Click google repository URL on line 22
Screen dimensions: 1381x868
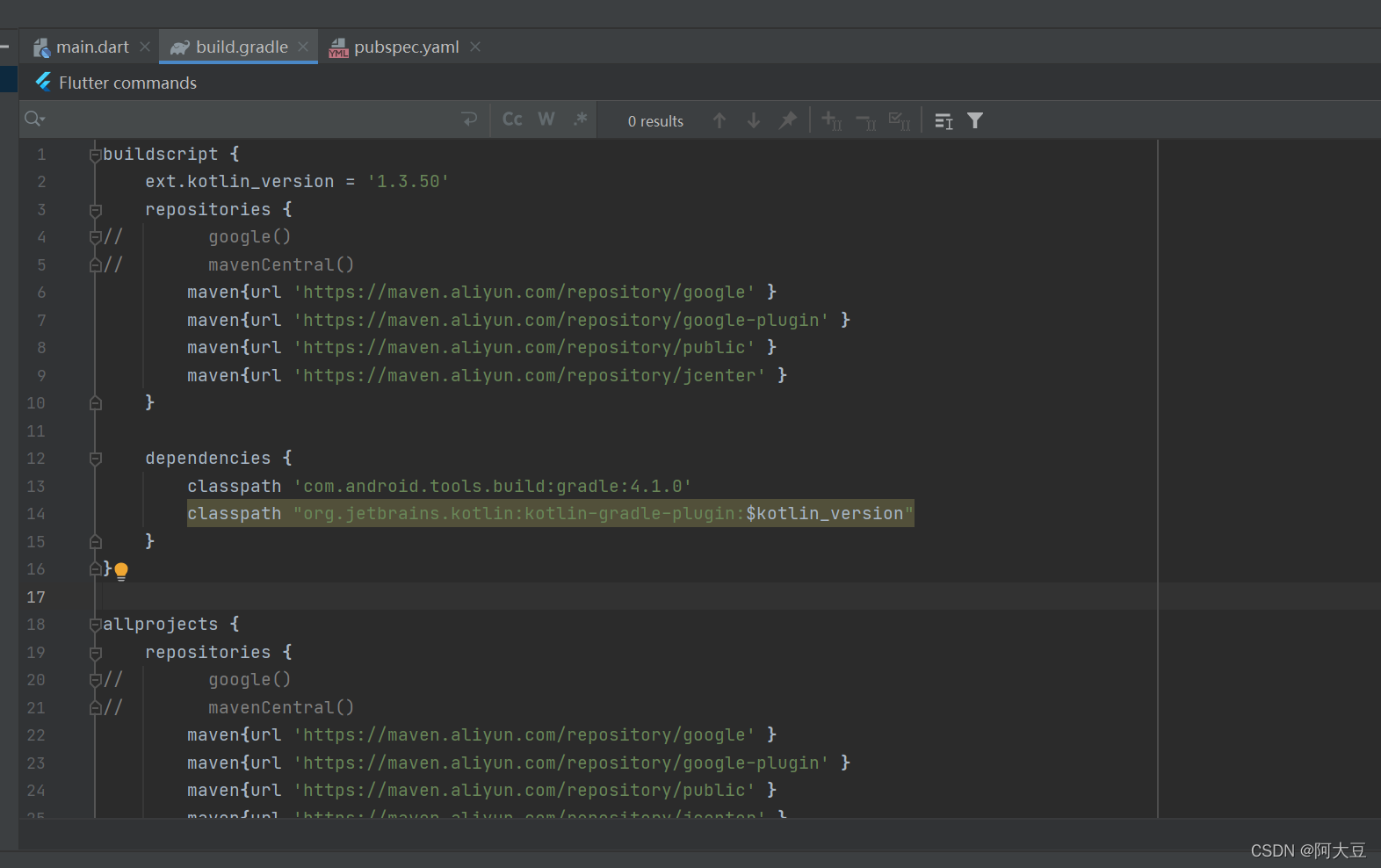[524, 735]
